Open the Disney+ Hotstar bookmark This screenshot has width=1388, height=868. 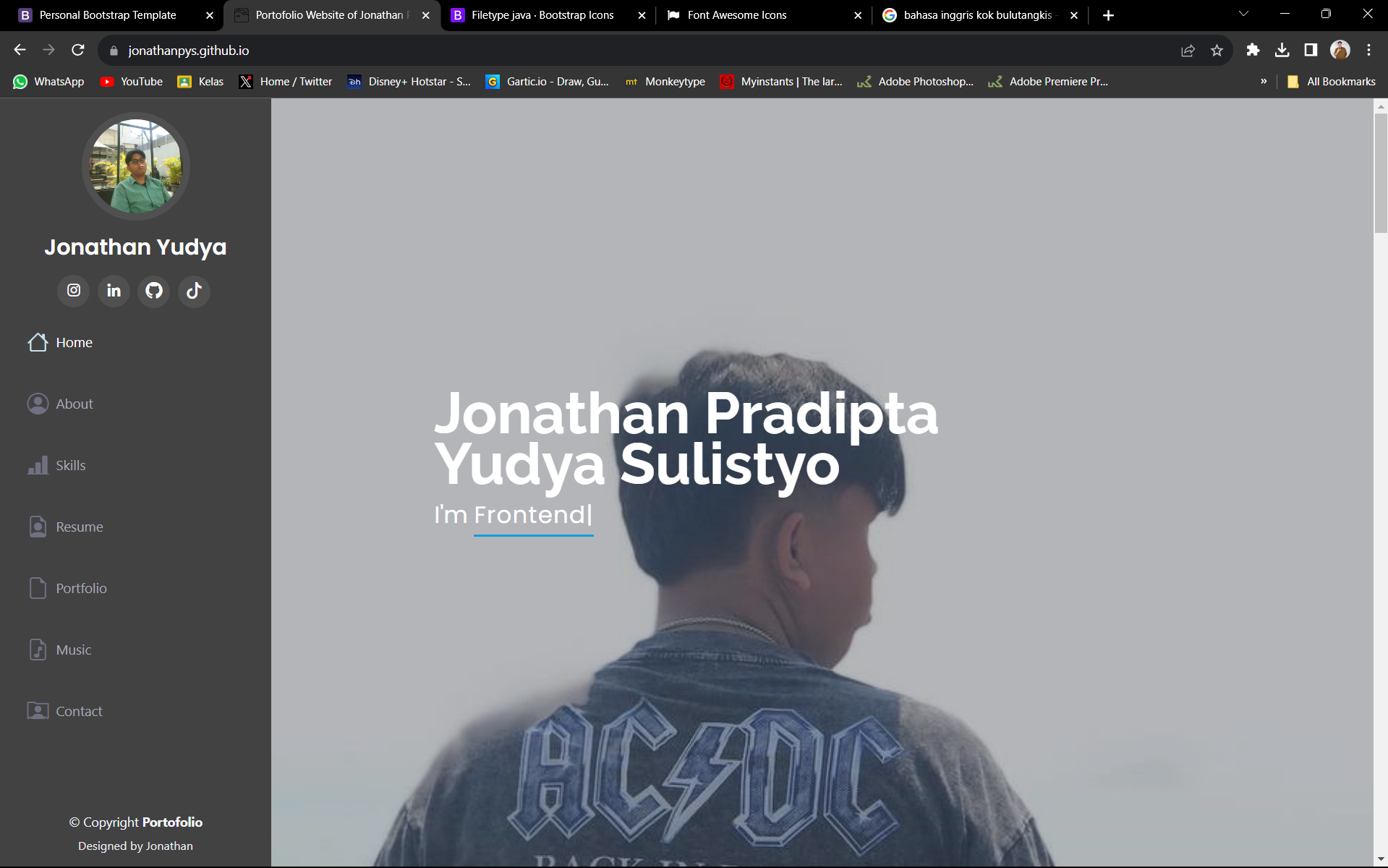click(x=409, y=82)
